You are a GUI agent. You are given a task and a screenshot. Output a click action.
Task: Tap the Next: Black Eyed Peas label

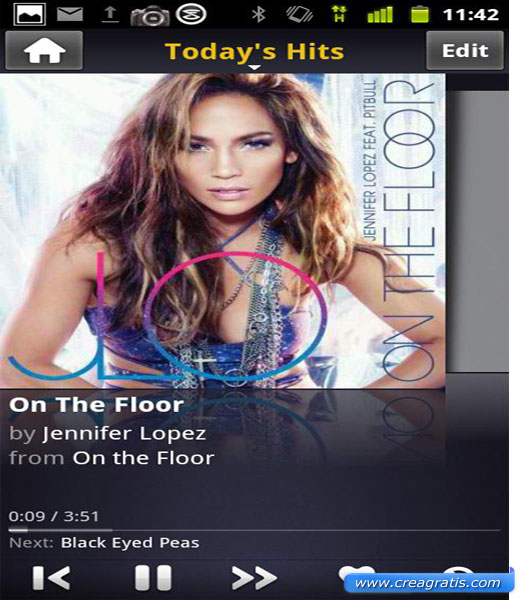(x=104, y=543)
